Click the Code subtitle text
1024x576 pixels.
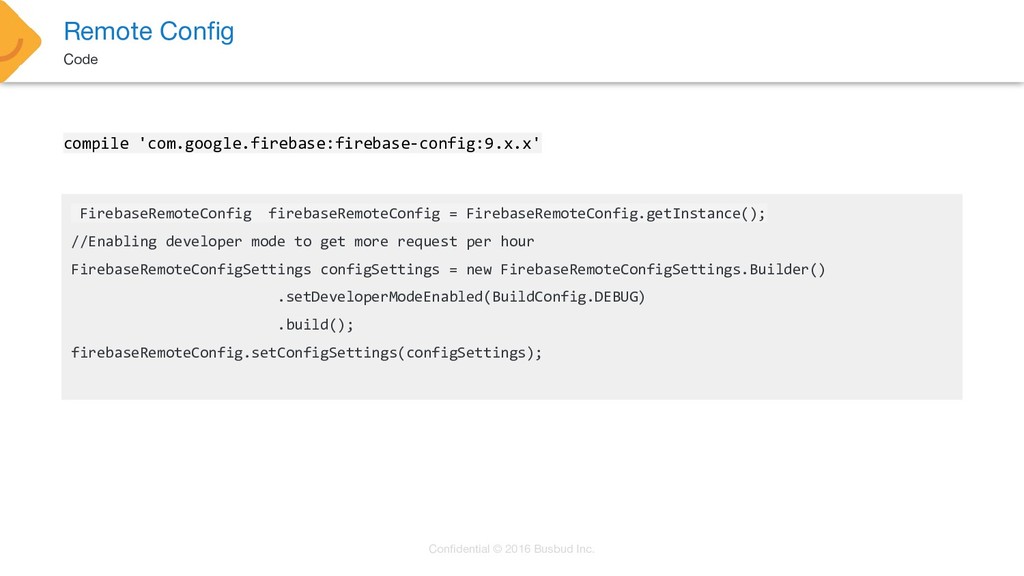click(x=80, y=59)
